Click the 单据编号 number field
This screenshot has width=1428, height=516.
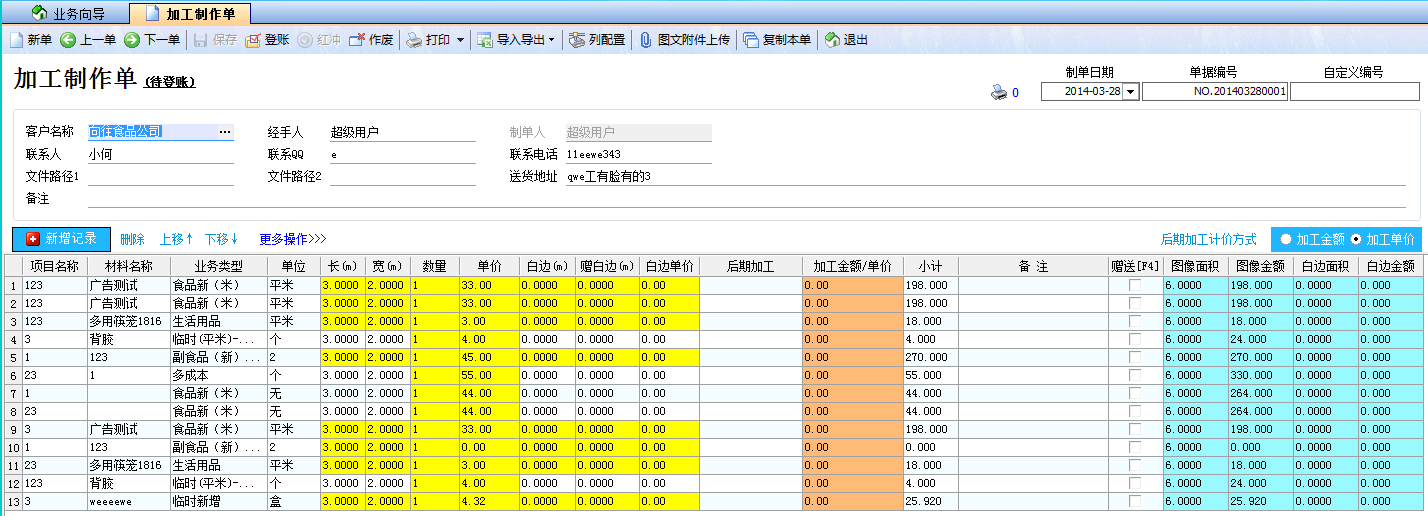pyautogui.click(x=1215, y=91)
